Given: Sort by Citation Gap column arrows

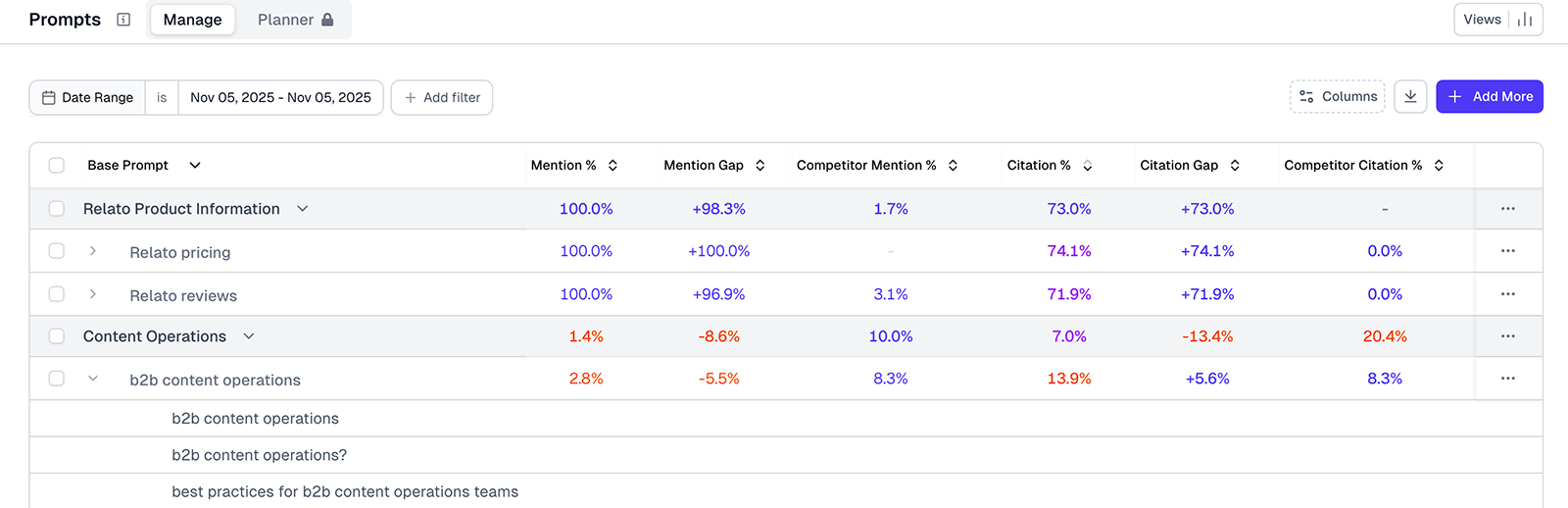Looking at the screenshot, I should tap(1235, 166).
